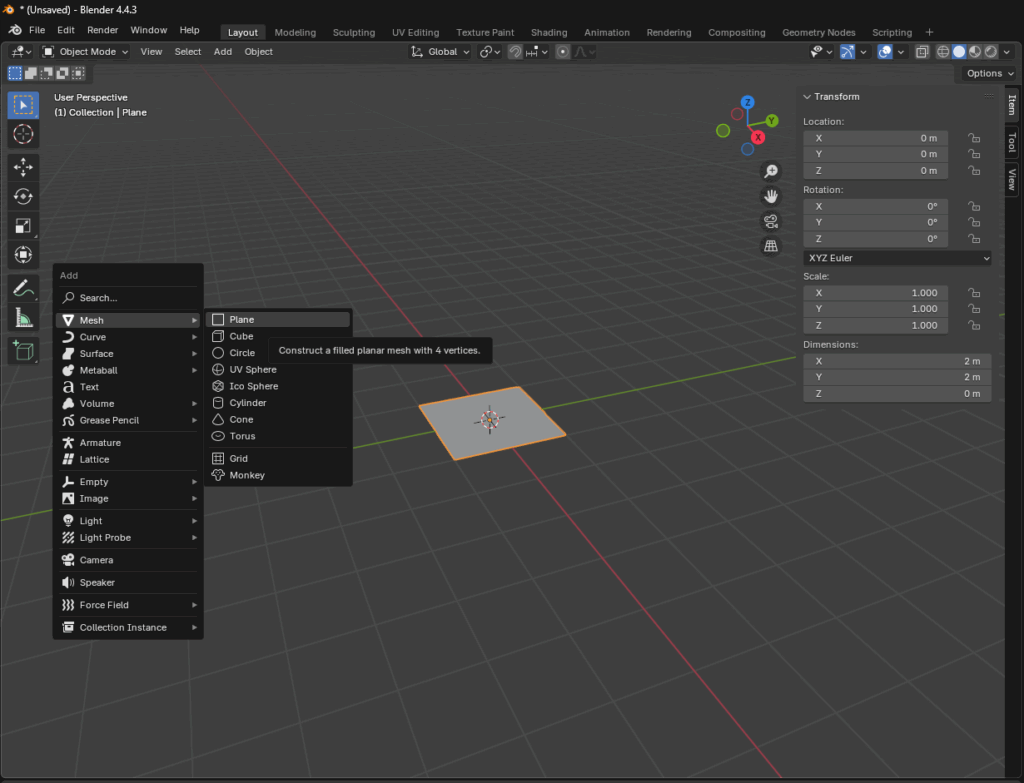Expand the Force Field submenu
This screenshot has width=1024, height=783.
(x=128, y=605)
